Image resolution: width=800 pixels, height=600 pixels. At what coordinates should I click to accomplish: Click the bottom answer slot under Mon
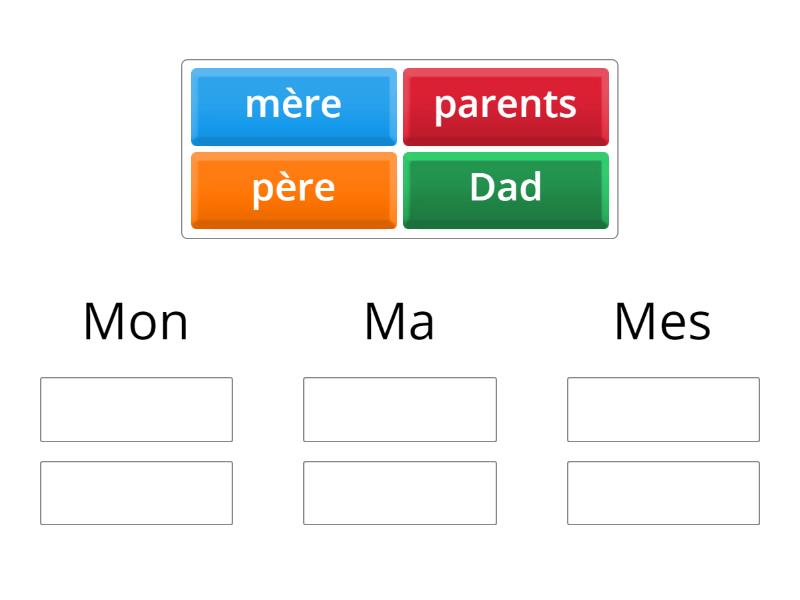pos(137,492)
